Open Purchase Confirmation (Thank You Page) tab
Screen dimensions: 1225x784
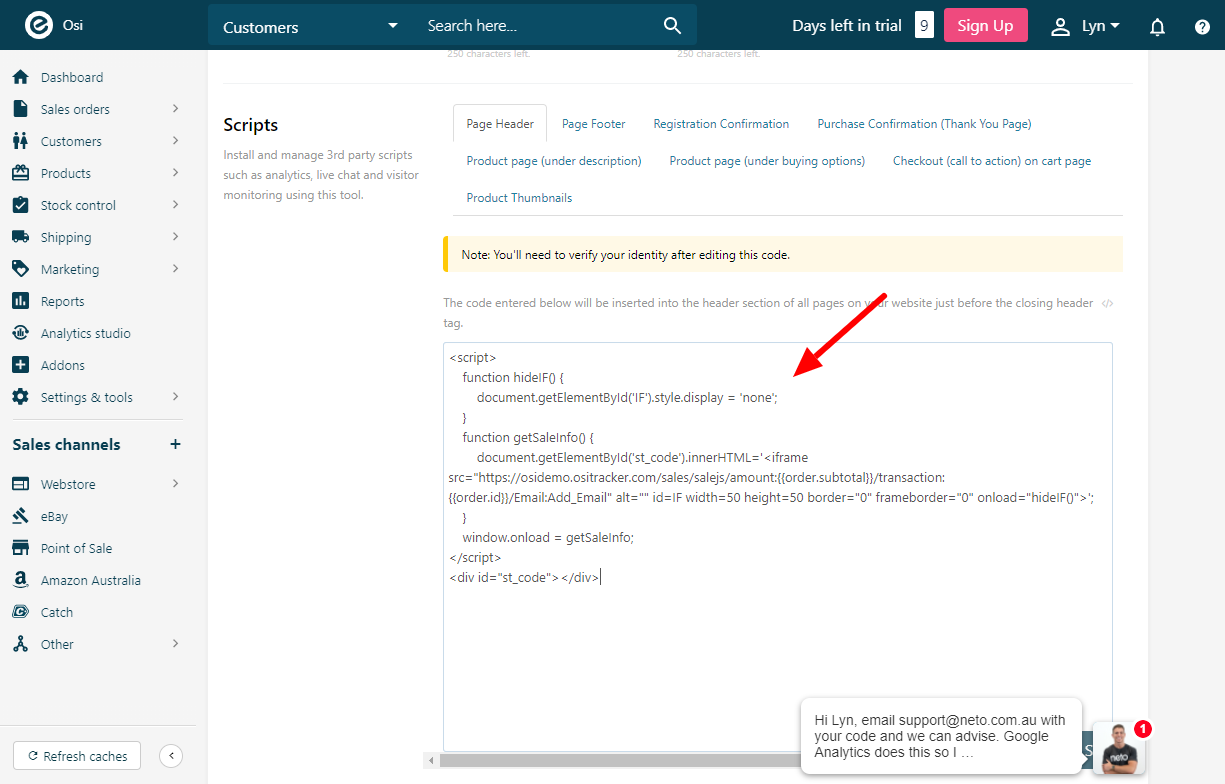(924, 124)
